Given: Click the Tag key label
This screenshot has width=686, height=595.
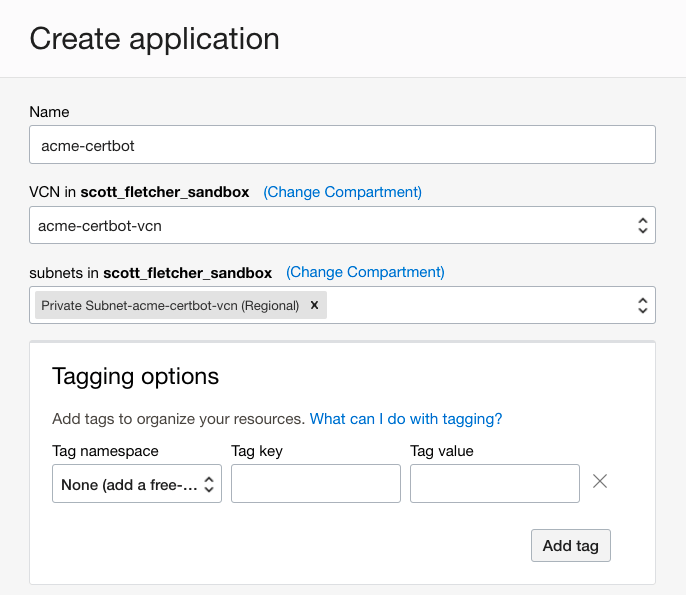Looking at the screenshot, I should [257, 451].
